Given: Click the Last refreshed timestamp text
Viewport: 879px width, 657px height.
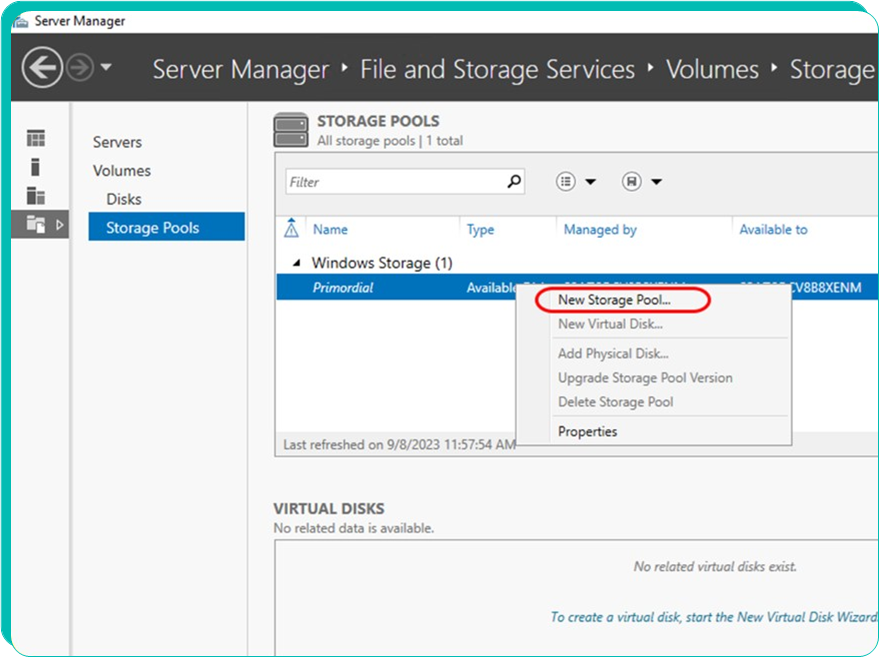Looking at the screenshot, I should [x=400, y=445].
